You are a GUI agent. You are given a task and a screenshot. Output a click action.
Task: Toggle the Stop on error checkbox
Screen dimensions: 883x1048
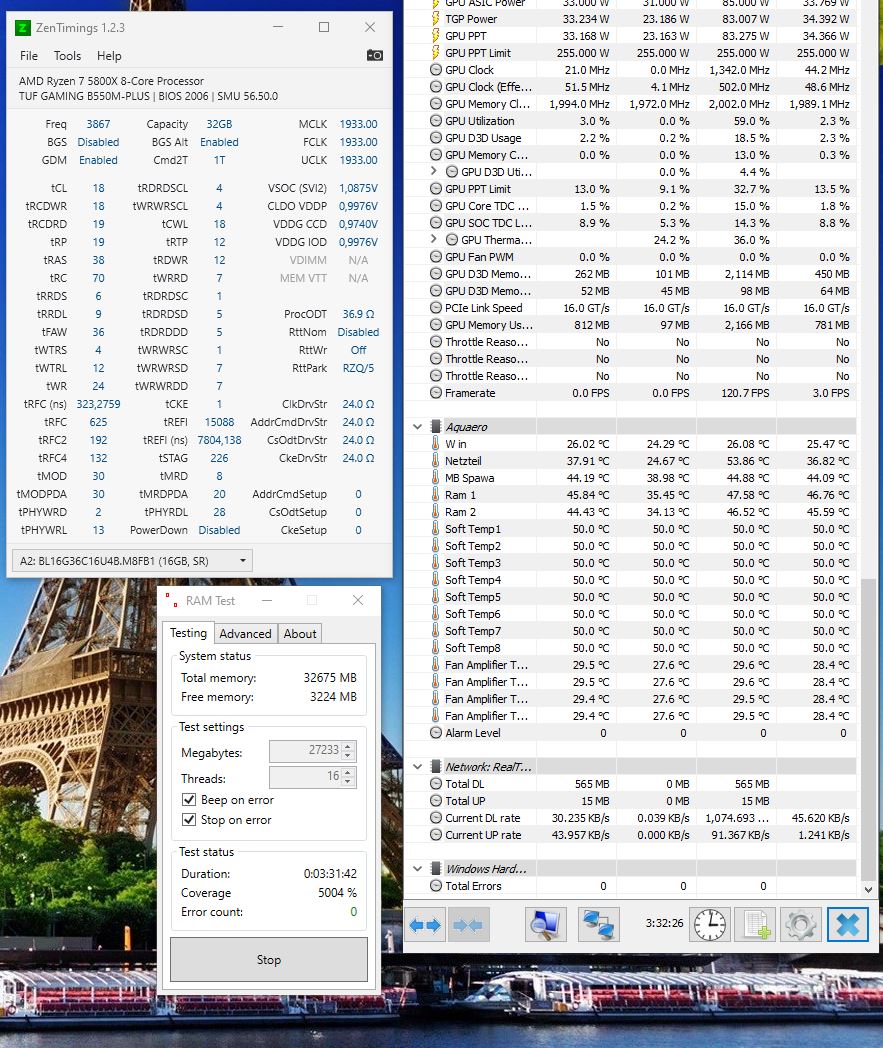[x=189, y=820]
